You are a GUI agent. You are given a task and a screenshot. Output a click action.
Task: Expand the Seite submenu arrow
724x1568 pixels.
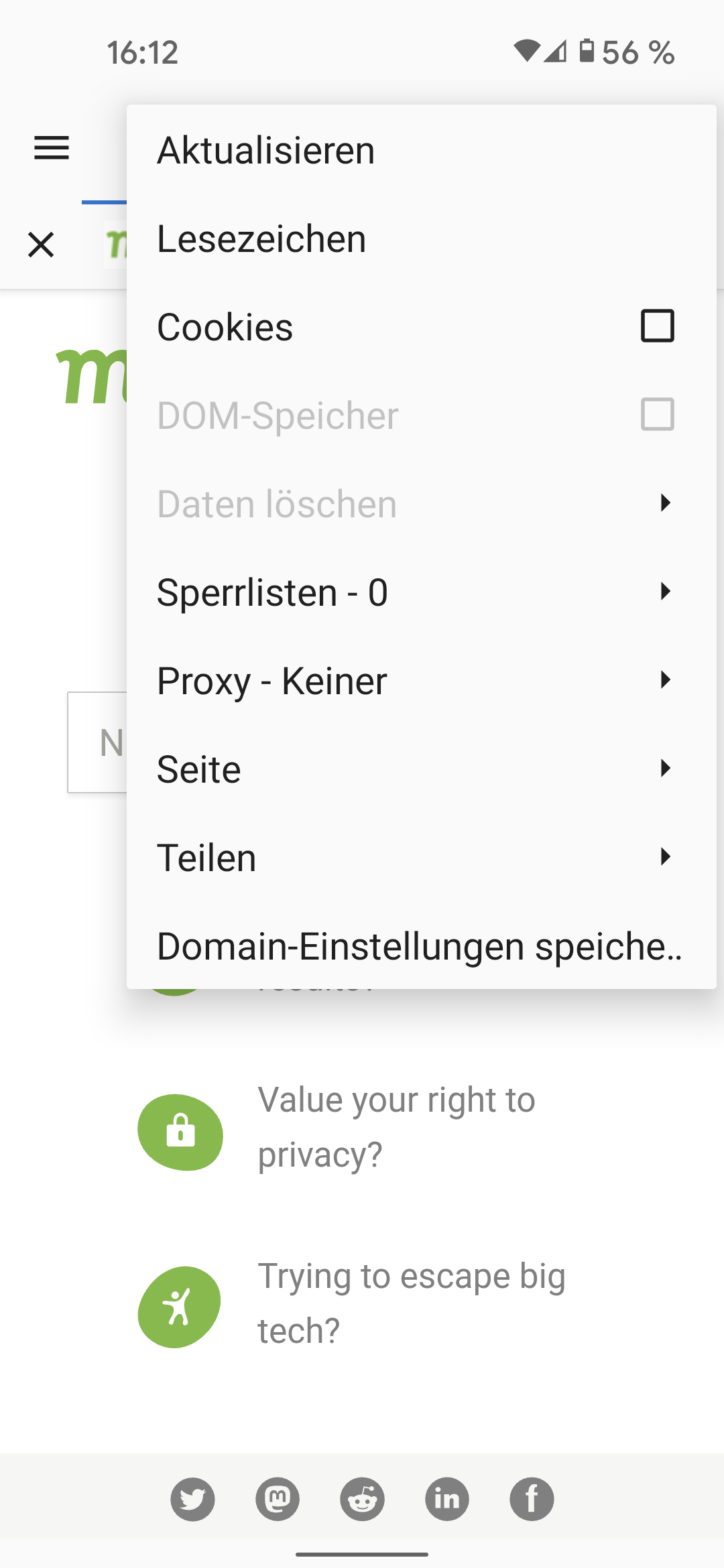pos(664,769)
